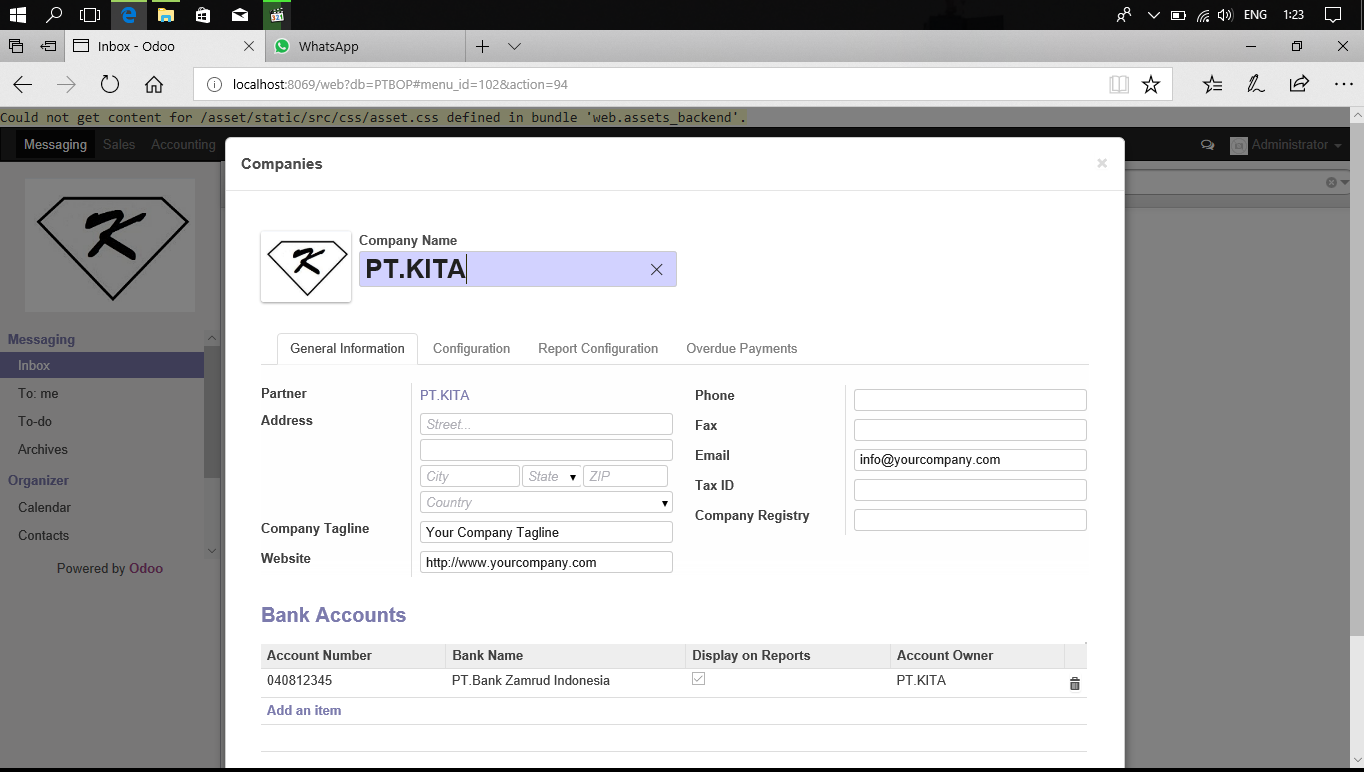Image resolution: width=1364 pixels, height=772 pixels.
Task: Add page to favorites with star icon
Action: (1151, 85)
